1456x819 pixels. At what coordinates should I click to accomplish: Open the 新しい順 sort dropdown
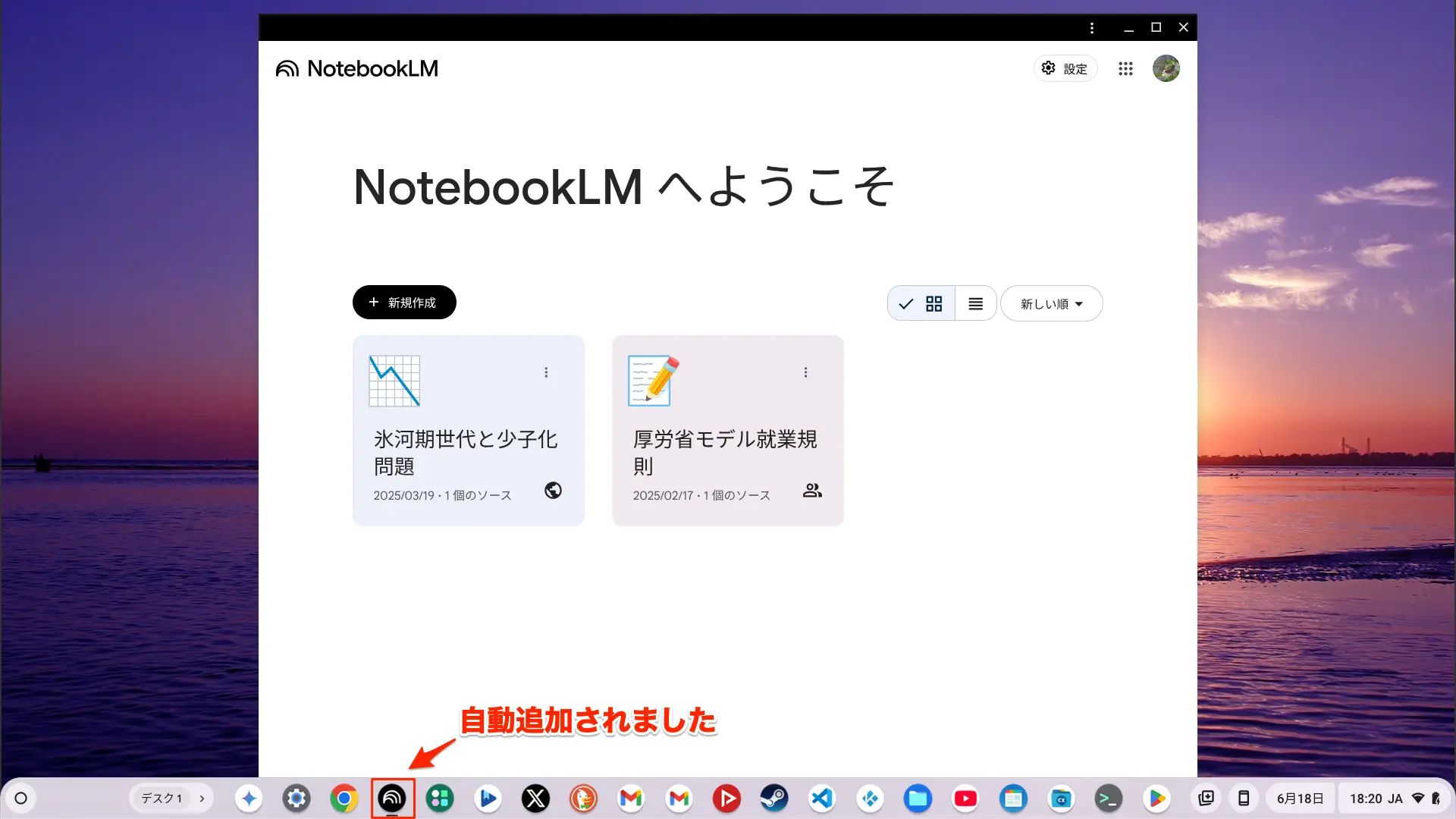point(1052,303)
